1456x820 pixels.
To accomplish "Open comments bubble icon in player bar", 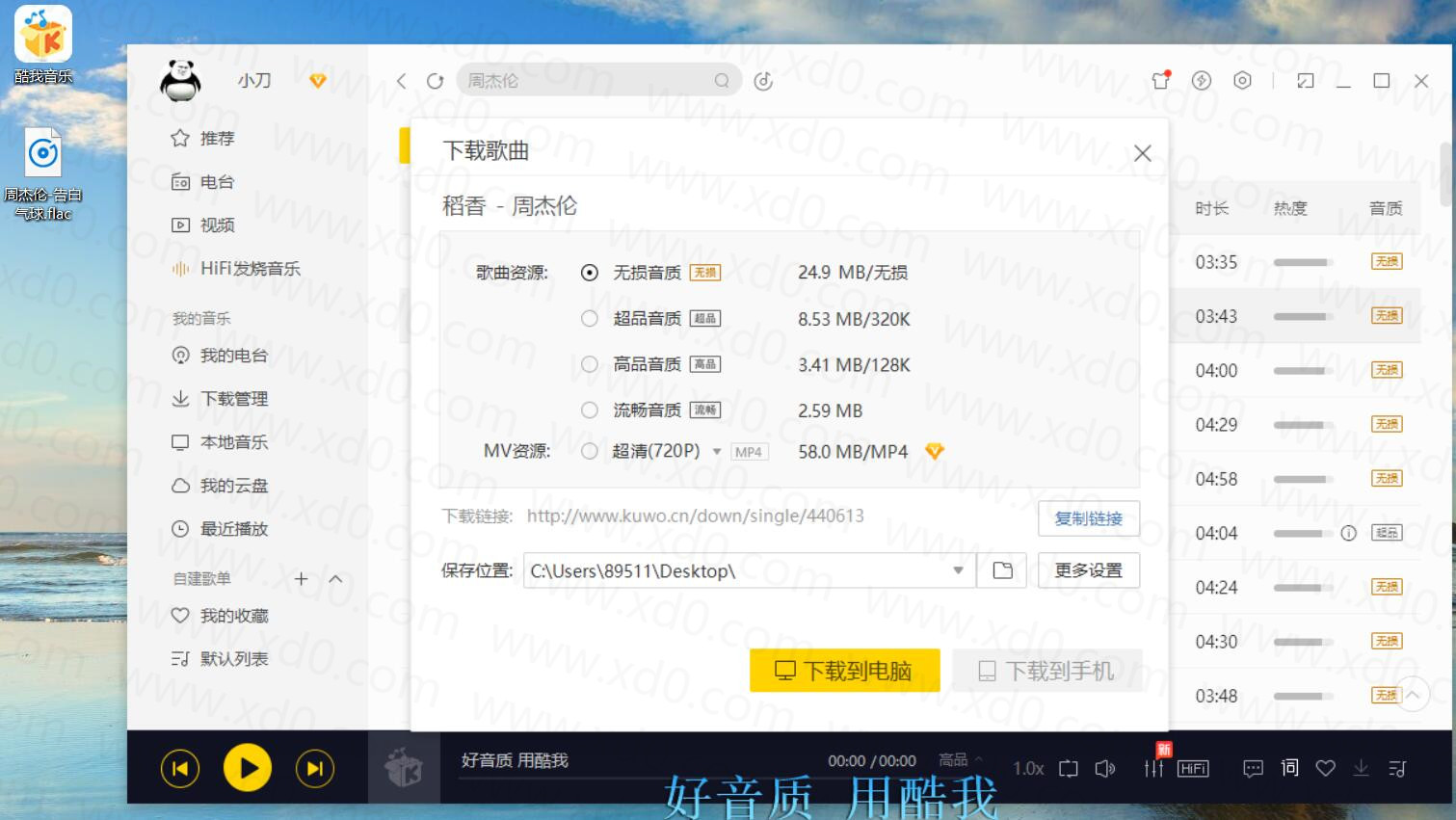I will coord(1253,769).
